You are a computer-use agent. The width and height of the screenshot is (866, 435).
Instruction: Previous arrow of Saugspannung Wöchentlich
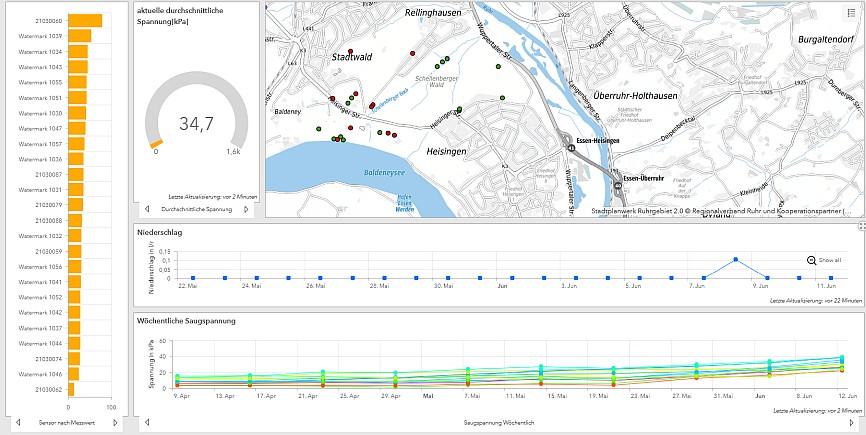click(147, 422)
